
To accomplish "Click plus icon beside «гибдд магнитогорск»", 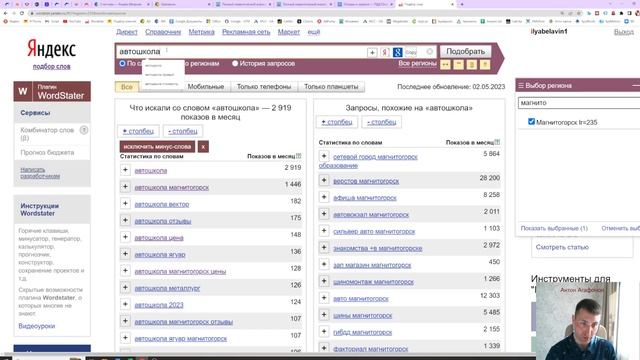I will pos(324,331).
